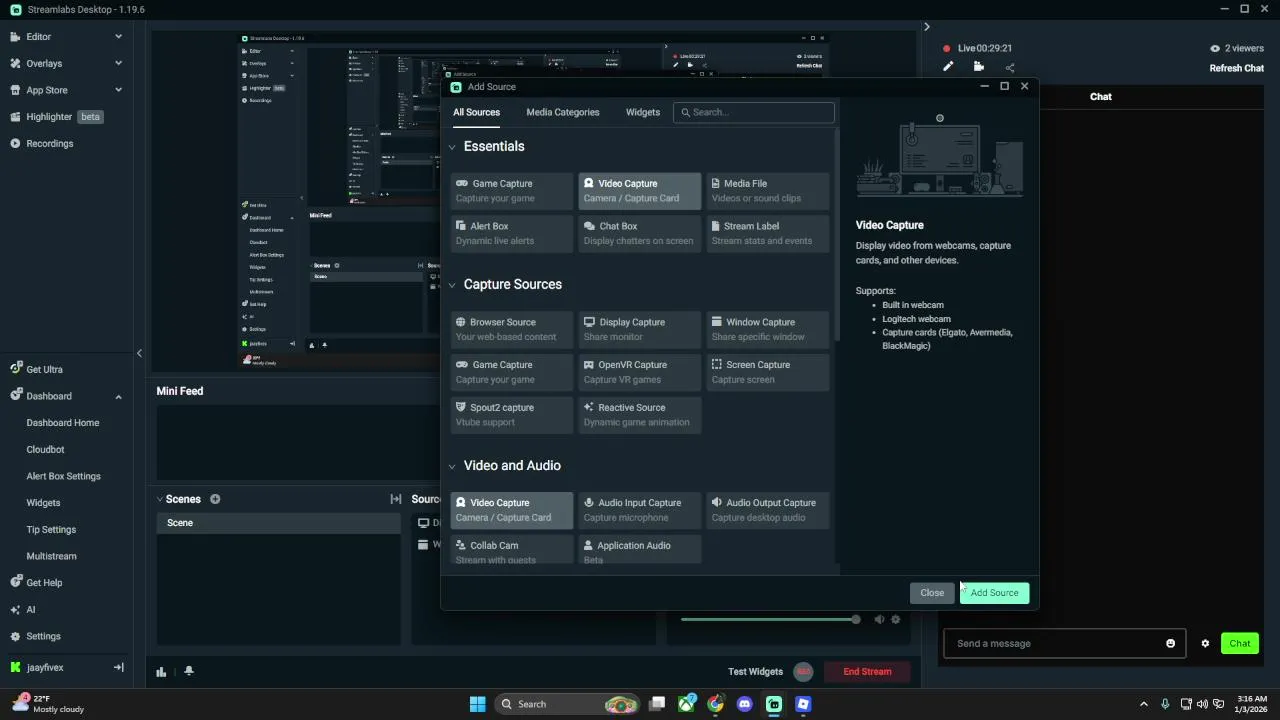Select the Audio Output Capture source
1280x720 pixels.
click(768, 510)
